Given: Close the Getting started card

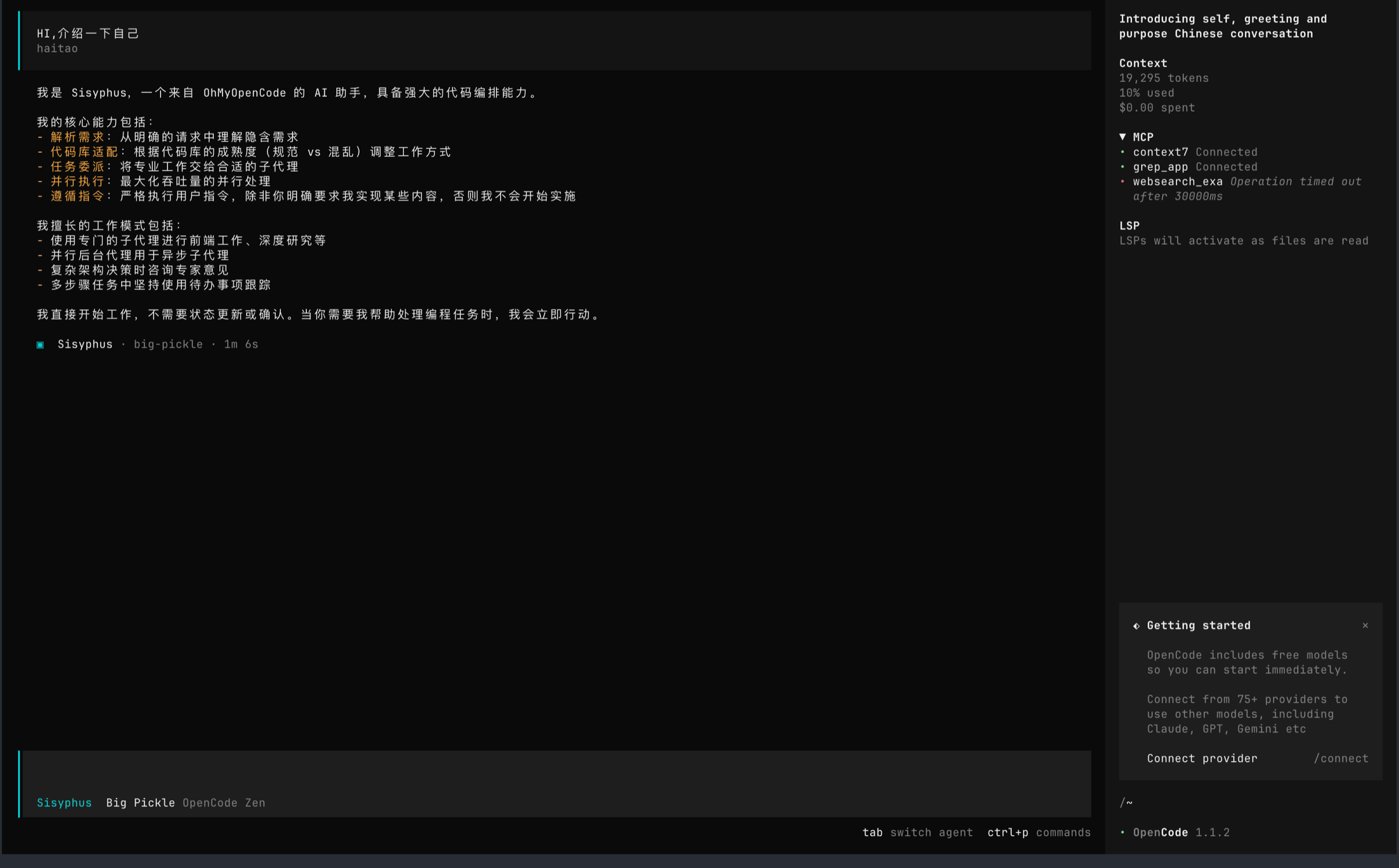Looking at the screenshot, I should coord(1365,625).
